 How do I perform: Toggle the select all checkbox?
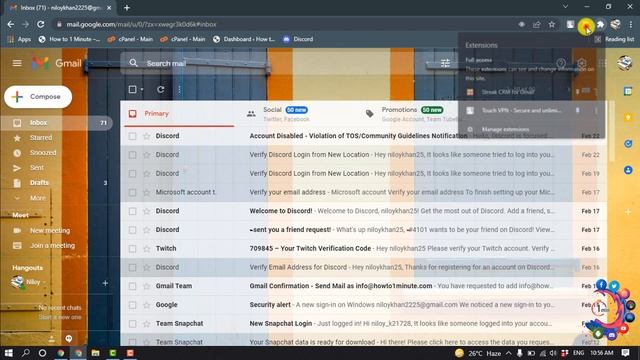click(132, 89)
